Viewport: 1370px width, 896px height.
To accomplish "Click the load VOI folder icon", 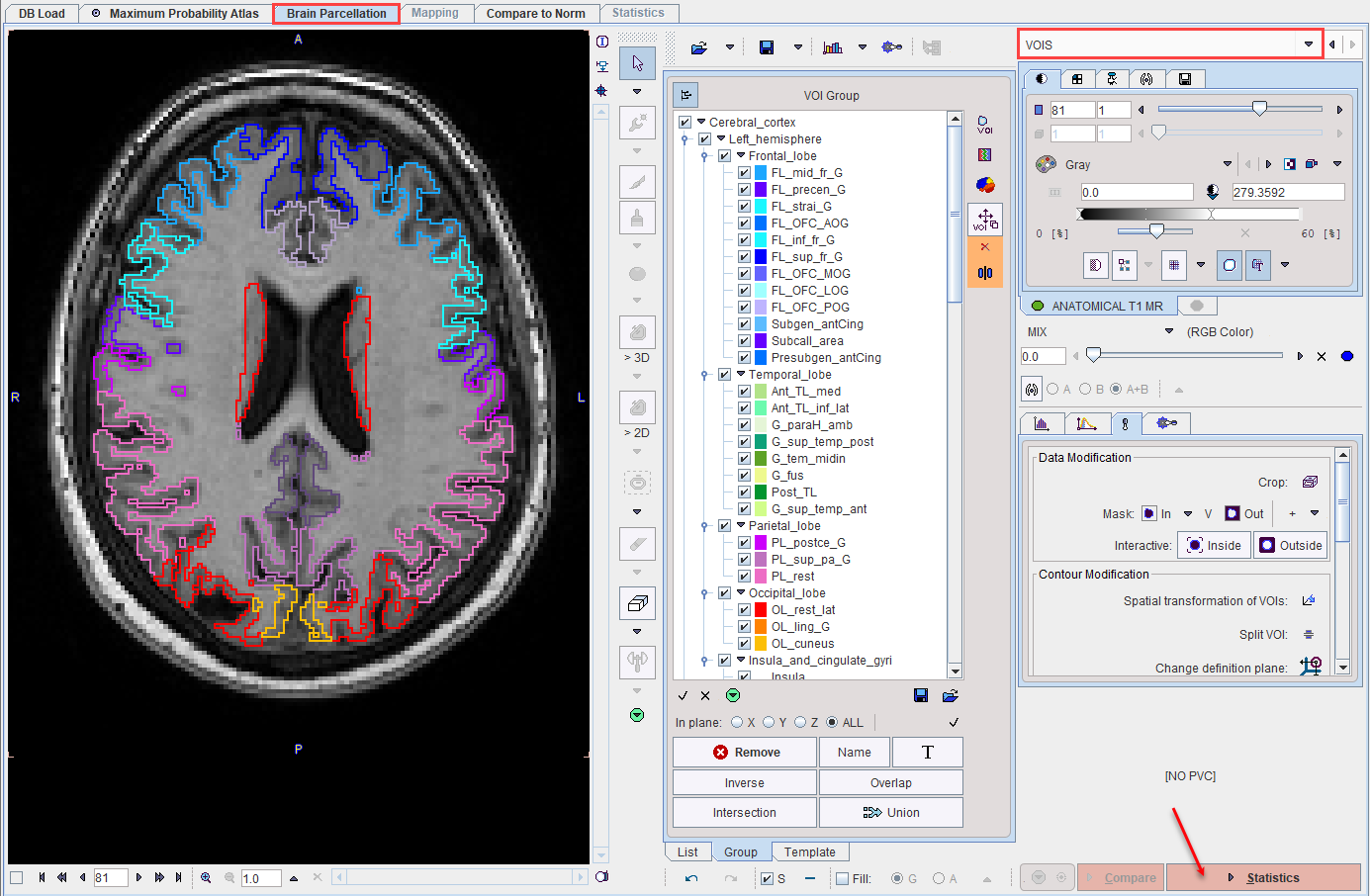I will (699, 46).
